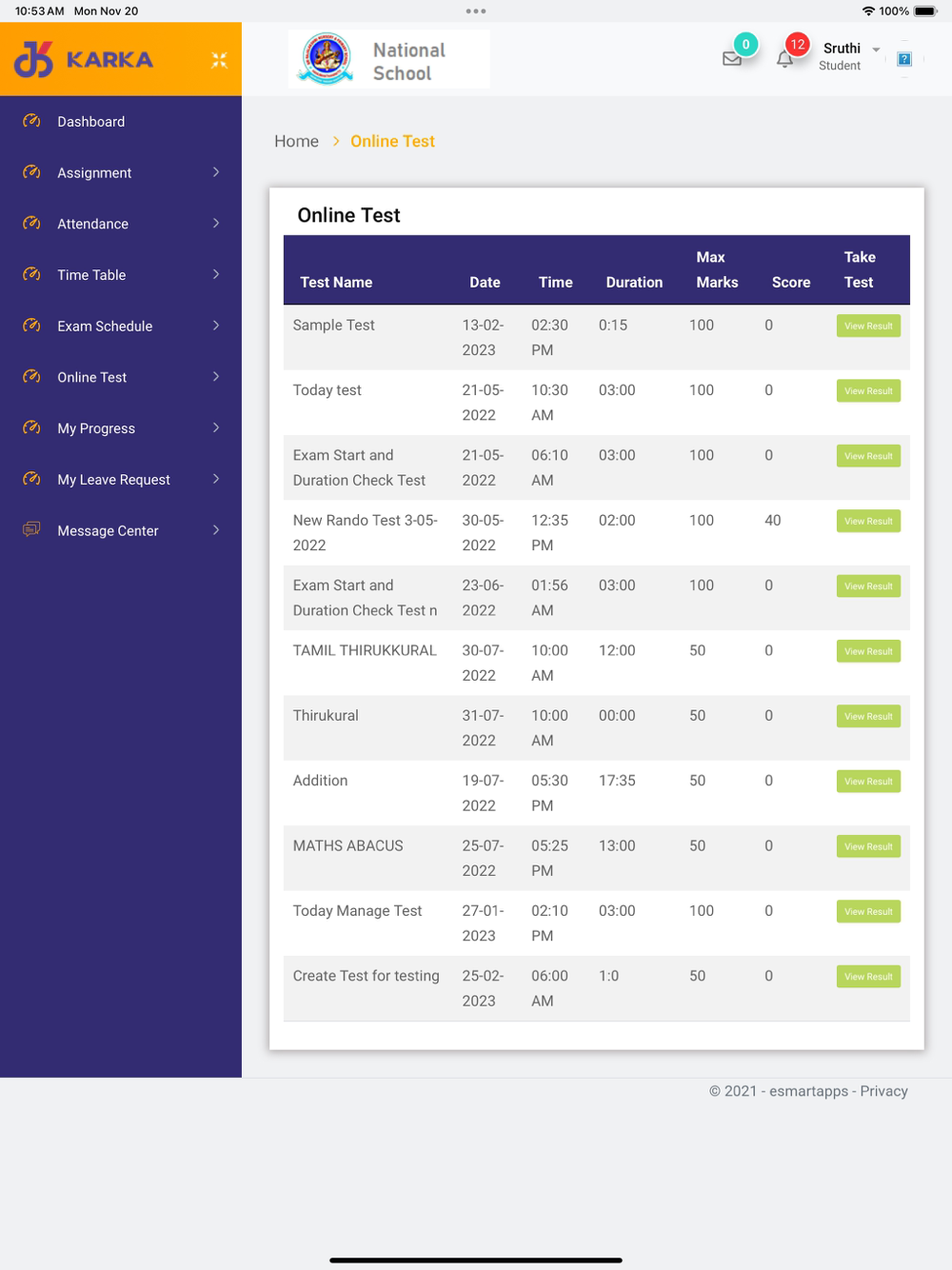Click the Max Marks column header
This screenshot has height=1270, width=952.
click(x=717, y=269)
